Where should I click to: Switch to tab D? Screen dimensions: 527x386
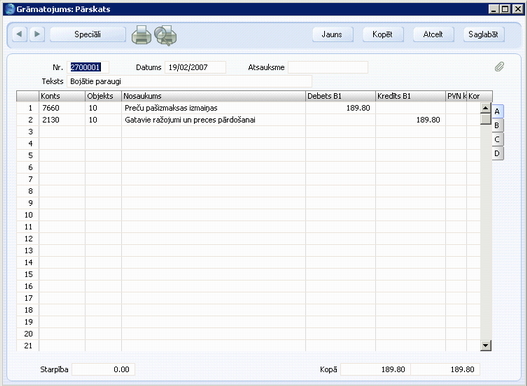click(497, 153)
